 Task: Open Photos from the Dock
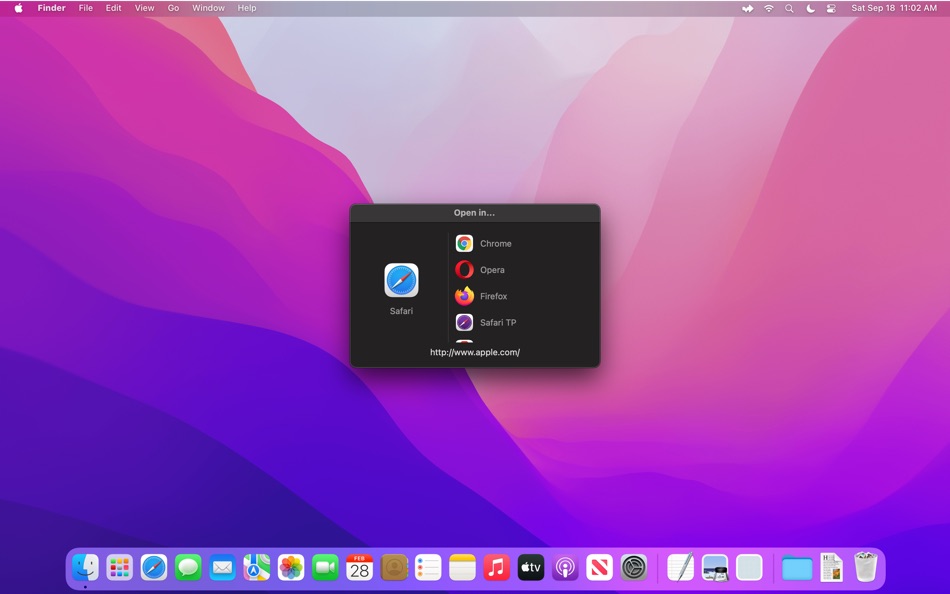point(291,568)
